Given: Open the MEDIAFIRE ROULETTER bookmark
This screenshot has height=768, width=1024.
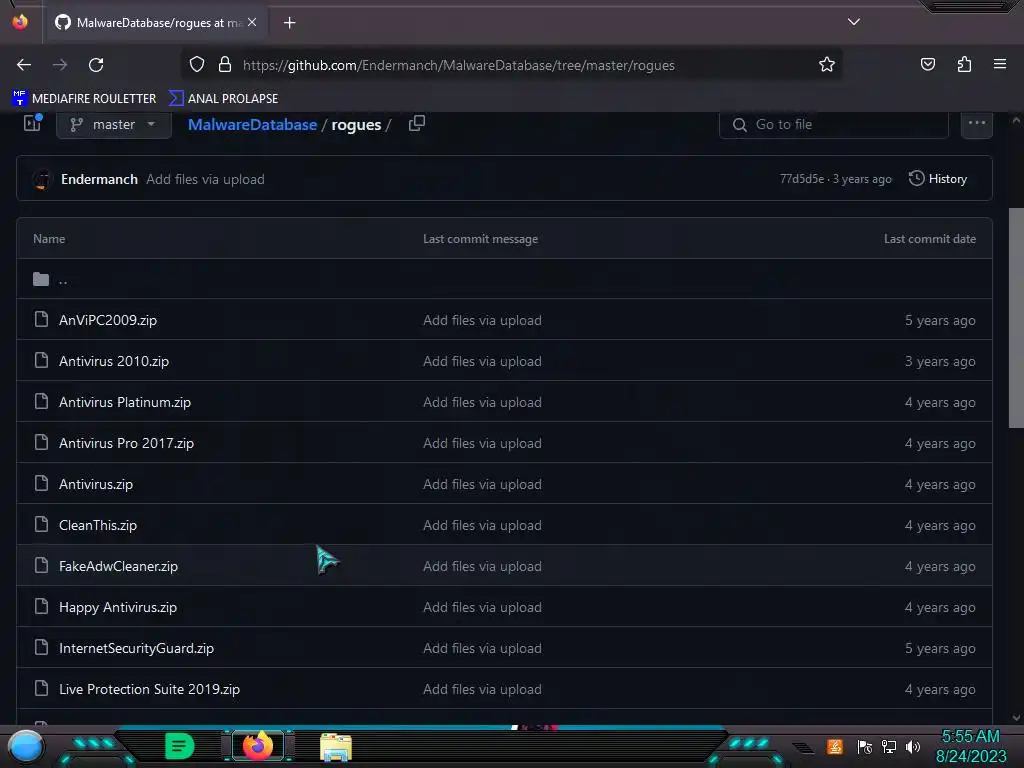Looking at the screenshot, I should 84,99.
